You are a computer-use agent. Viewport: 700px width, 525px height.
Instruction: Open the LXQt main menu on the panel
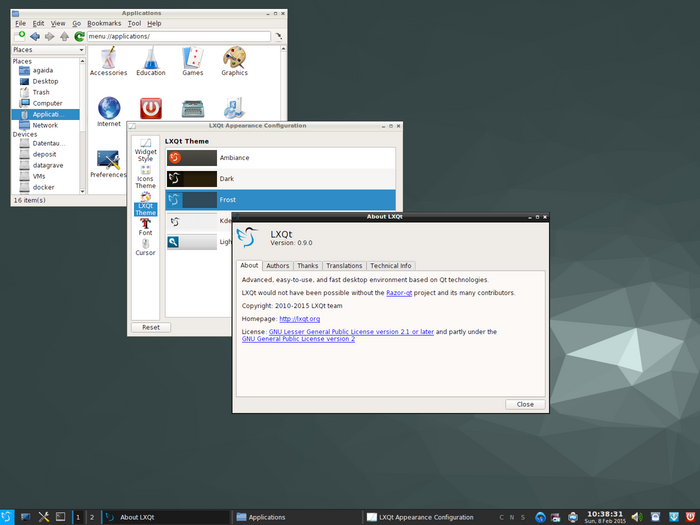click(x=8, y=516)
